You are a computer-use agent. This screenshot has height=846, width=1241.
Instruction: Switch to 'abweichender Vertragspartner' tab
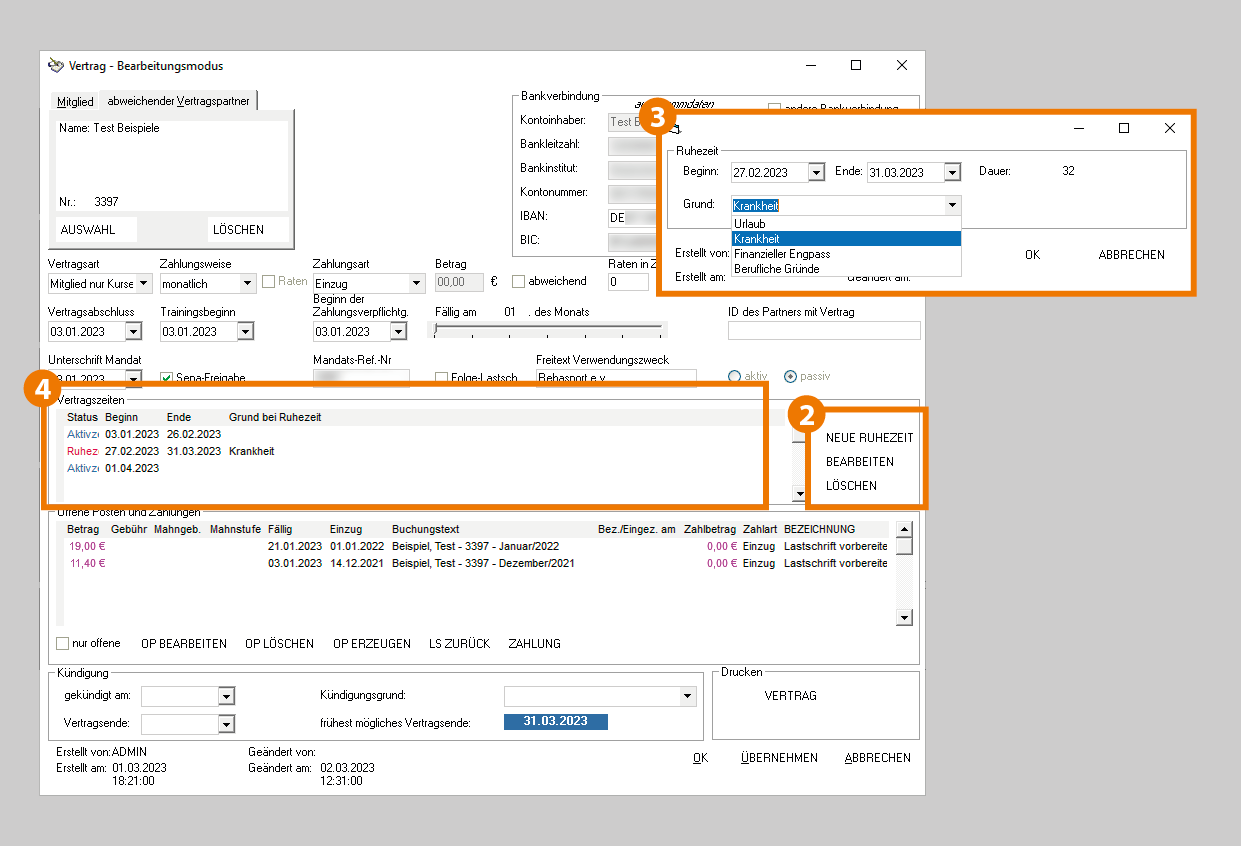[x=178, y=101]
